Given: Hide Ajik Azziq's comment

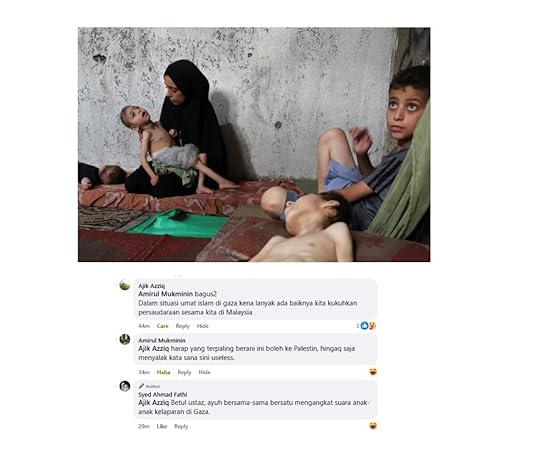Looking at the screenshot, I should pos(202,326).
